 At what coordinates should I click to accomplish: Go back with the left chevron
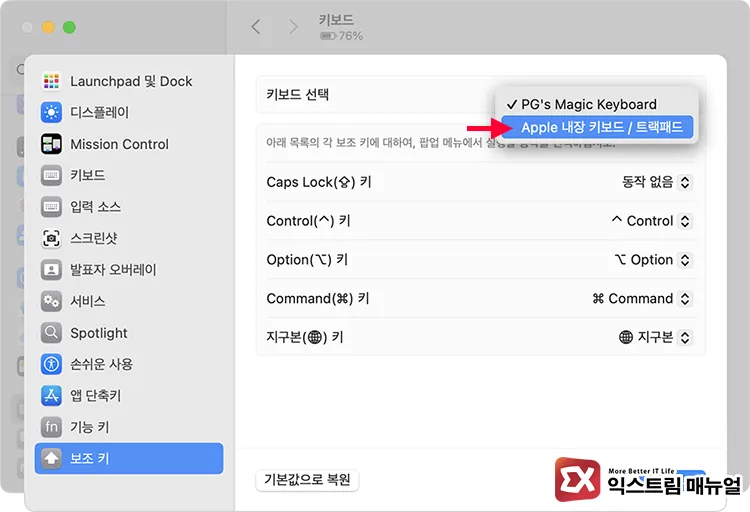point(256,27)
